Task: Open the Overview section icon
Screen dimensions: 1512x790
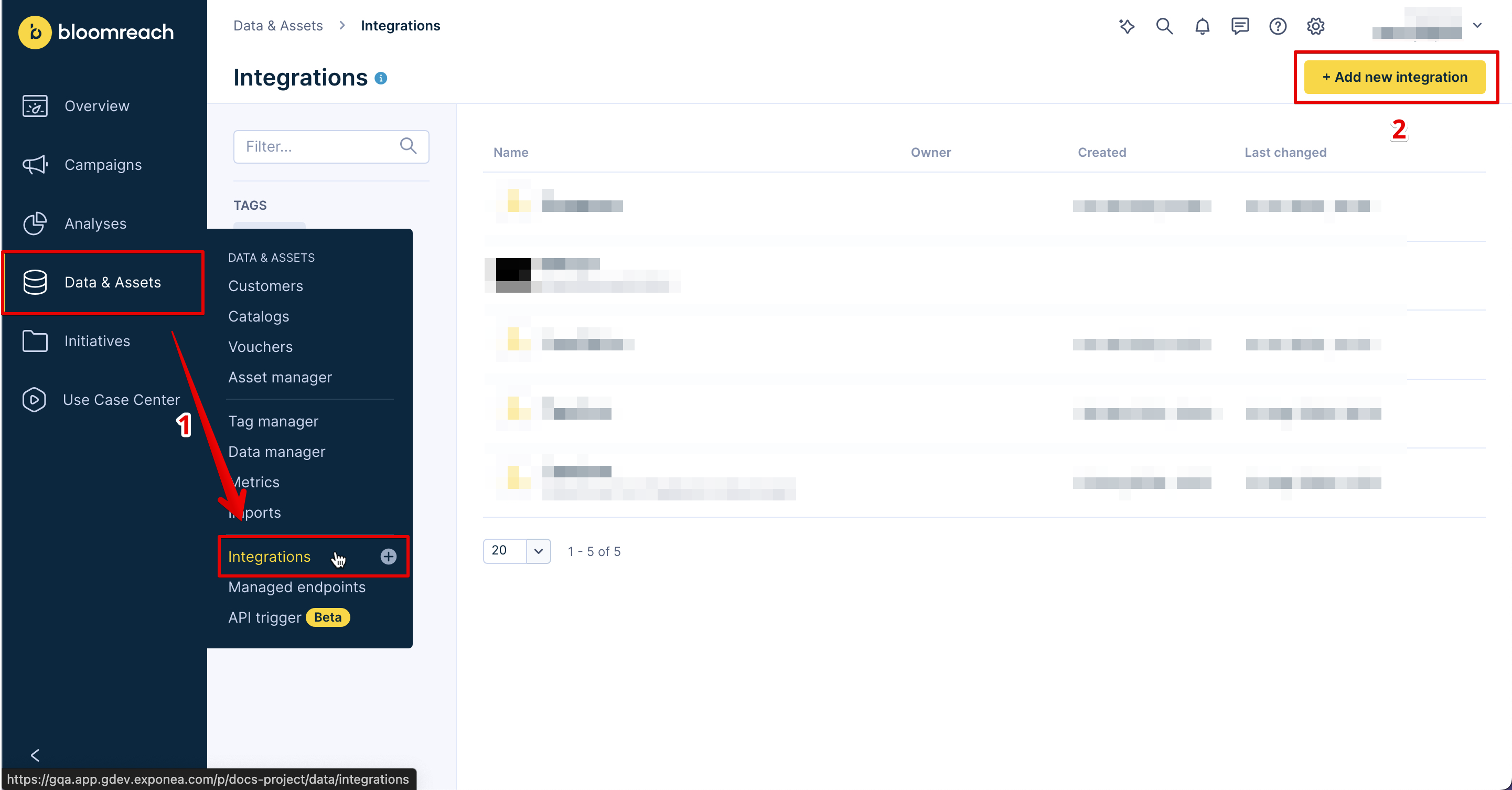Action: [x=35, y=106]
